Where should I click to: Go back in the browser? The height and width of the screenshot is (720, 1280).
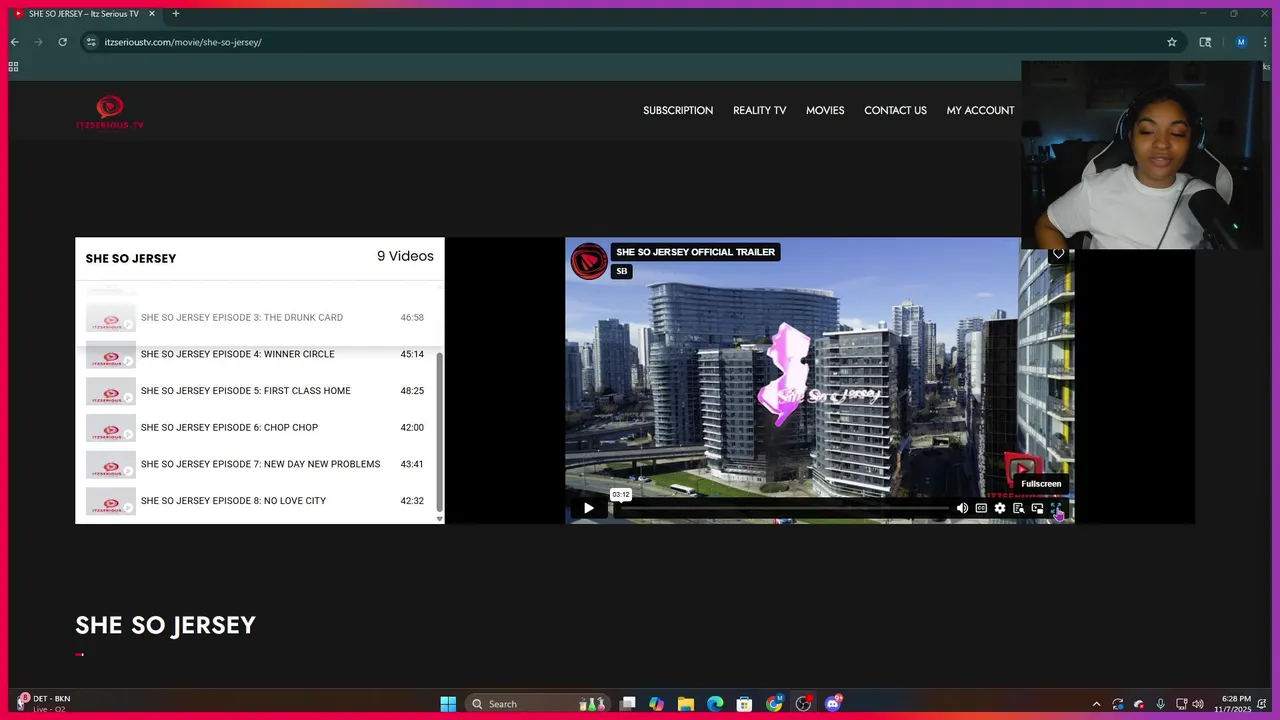14,42
